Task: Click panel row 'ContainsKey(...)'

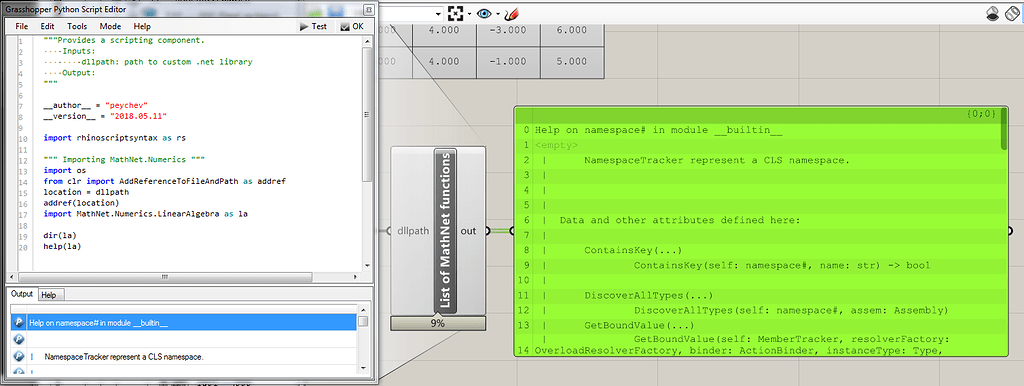Action: tap(633, 250)
